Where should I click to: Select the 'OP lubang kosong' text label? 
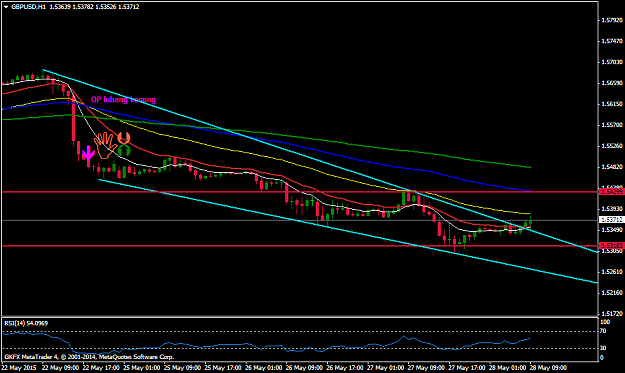coord(123,100)
